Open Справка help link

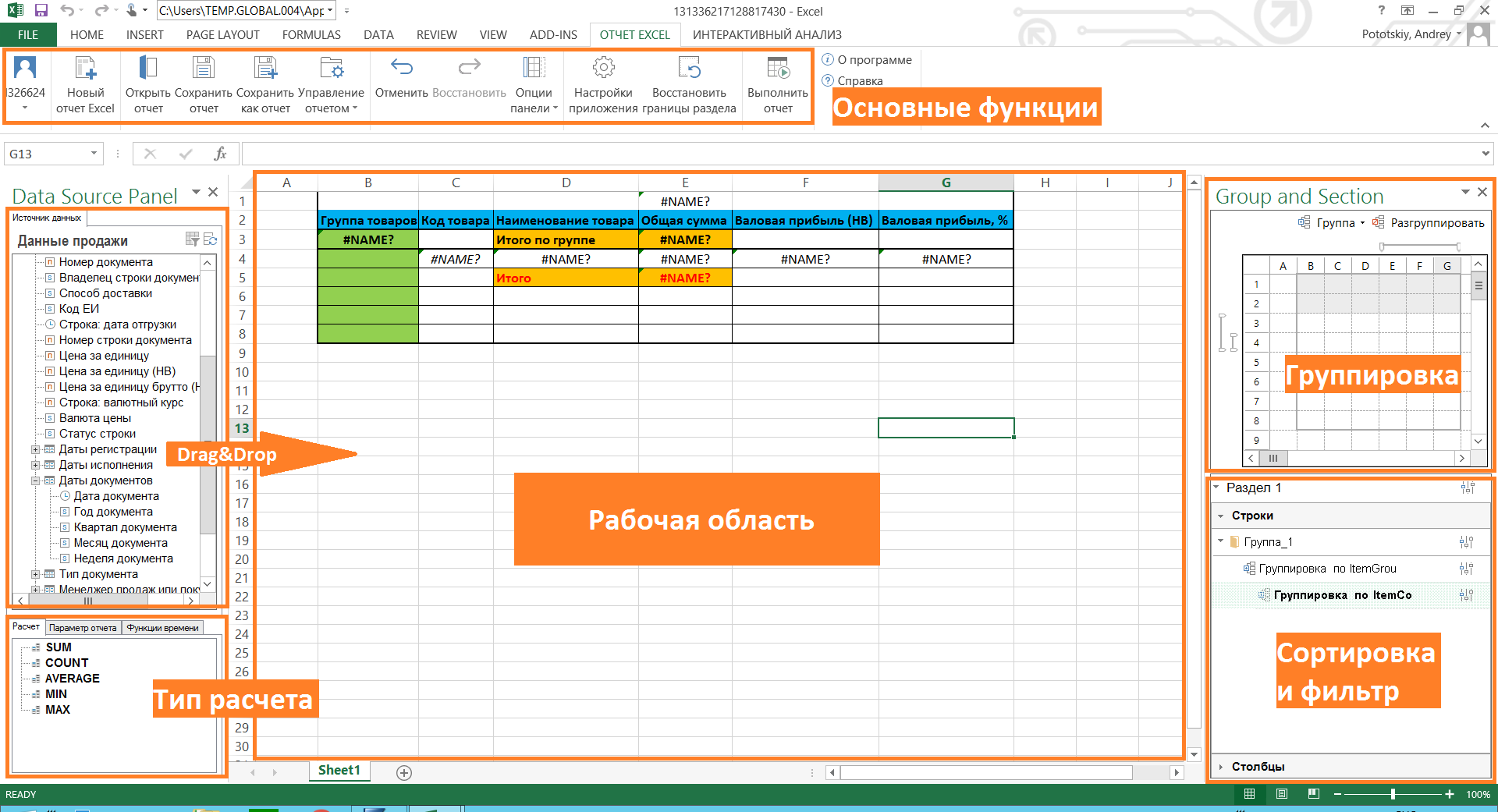(x=853, y=81)
